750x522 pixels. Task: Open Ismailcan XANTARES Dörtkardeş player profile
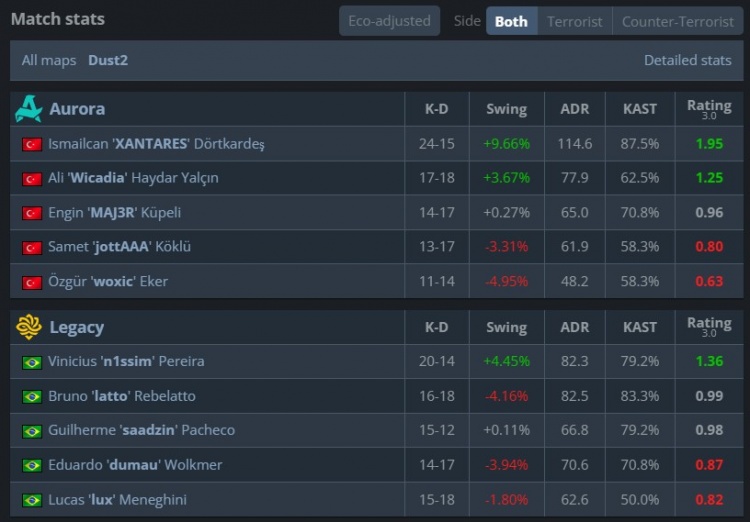[156, 144]
